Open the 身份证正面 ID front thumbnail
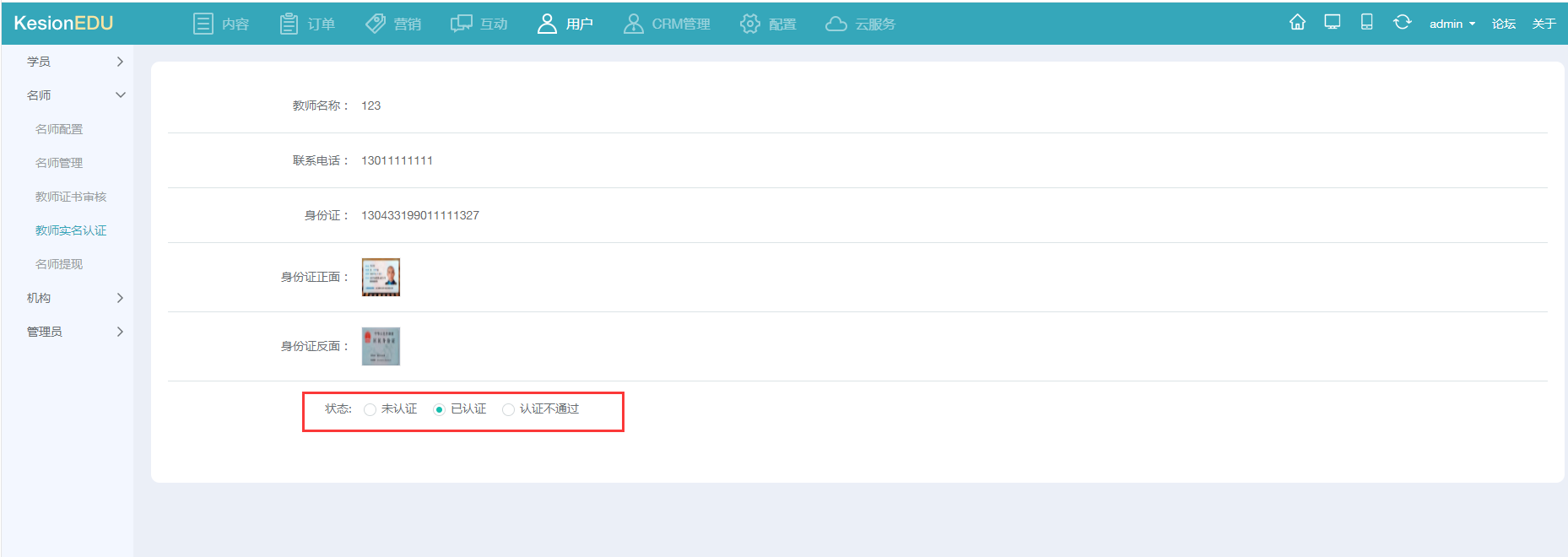 coord(381,277)
